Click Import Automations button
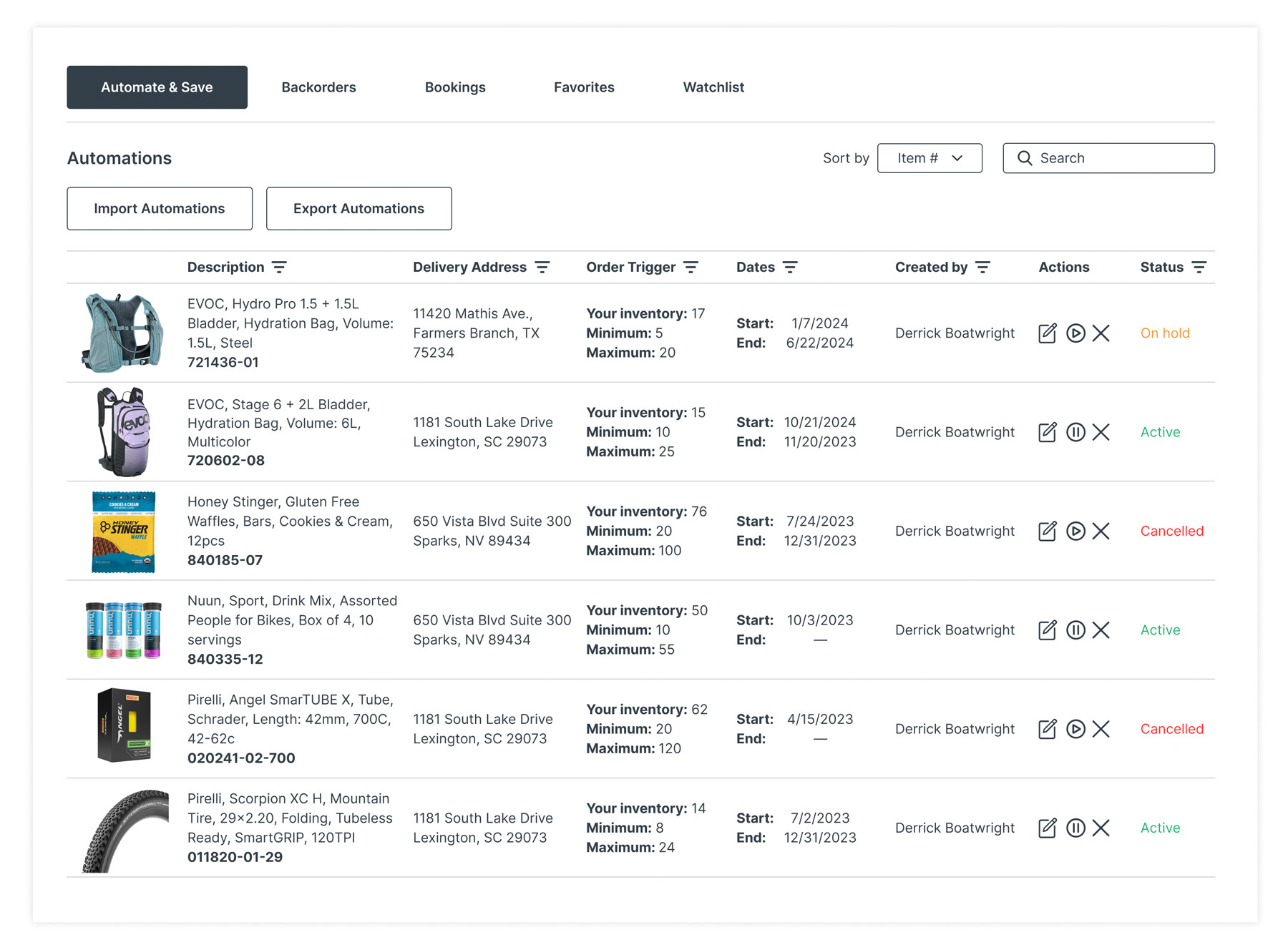 click(x=160, y=209)
